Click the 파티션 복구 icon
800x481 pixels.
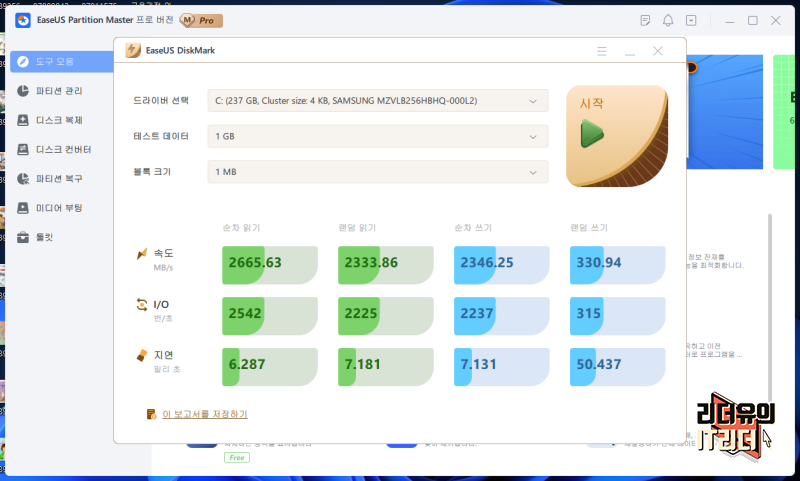[22, 179]
